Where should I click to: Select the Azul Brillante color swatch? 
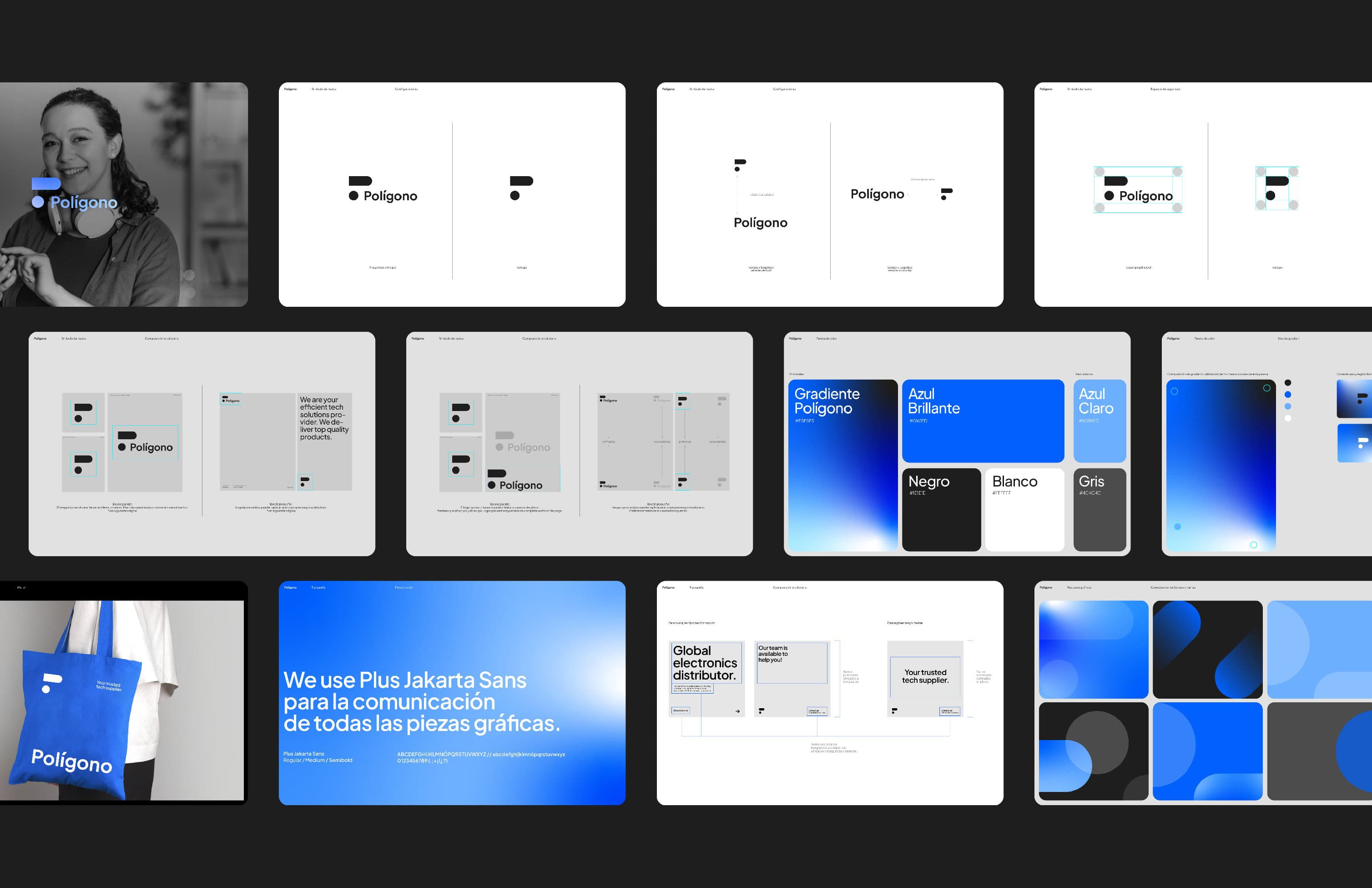click(983, 421)
